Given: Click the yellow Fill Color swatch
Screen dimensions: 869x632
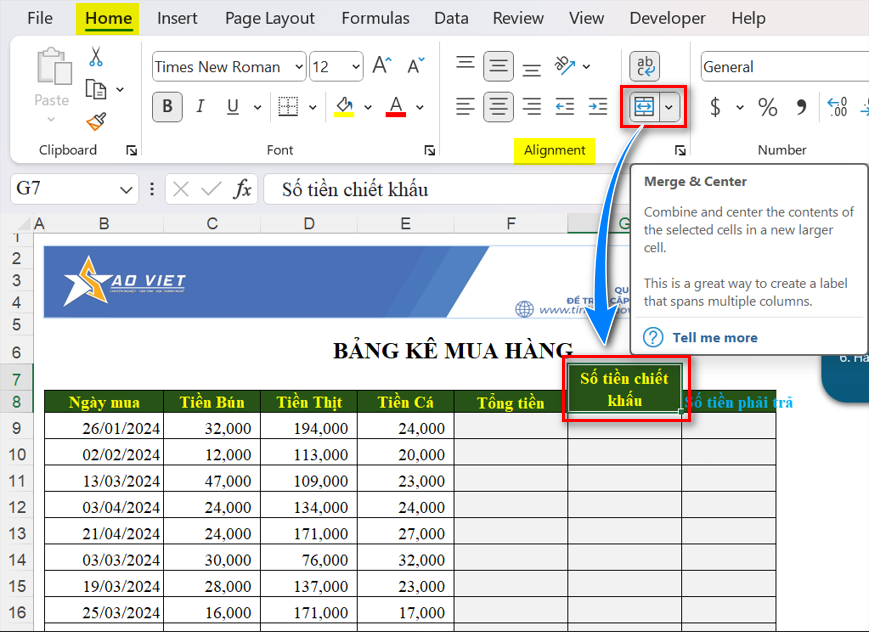Looking at the screenshot, I should click(344, 106).
